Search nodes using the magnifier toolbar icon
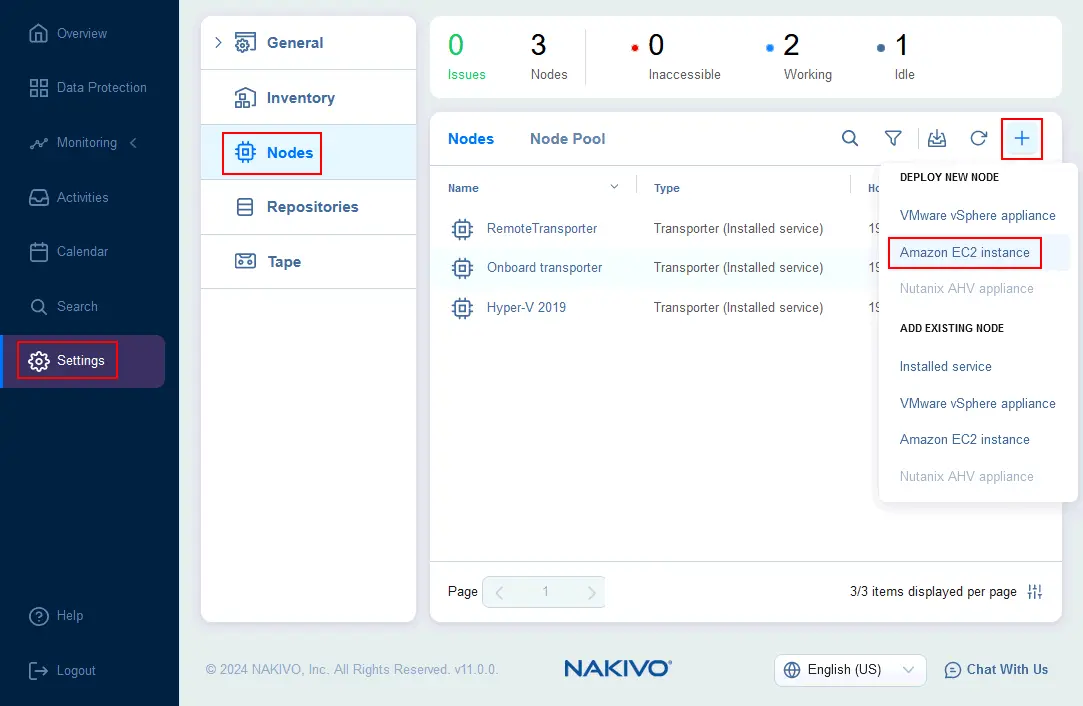The image size is (1083, 706). point(850,138)
